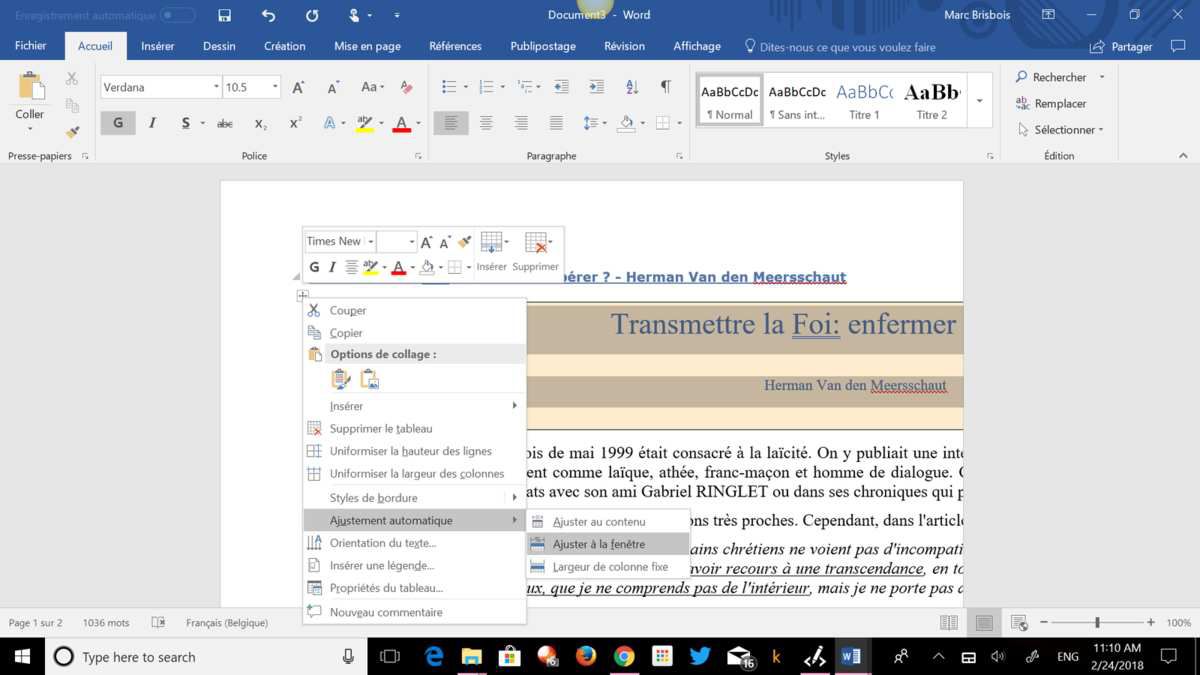Toggle bold (G) in the ribbon

pyautogui.click(x=118, y=123)
